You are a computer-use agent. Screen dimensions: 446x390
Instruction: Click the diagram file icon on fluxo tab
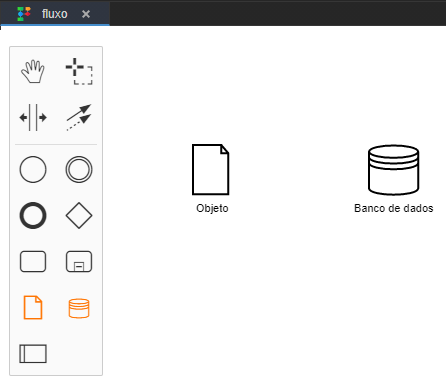point(24,14)
